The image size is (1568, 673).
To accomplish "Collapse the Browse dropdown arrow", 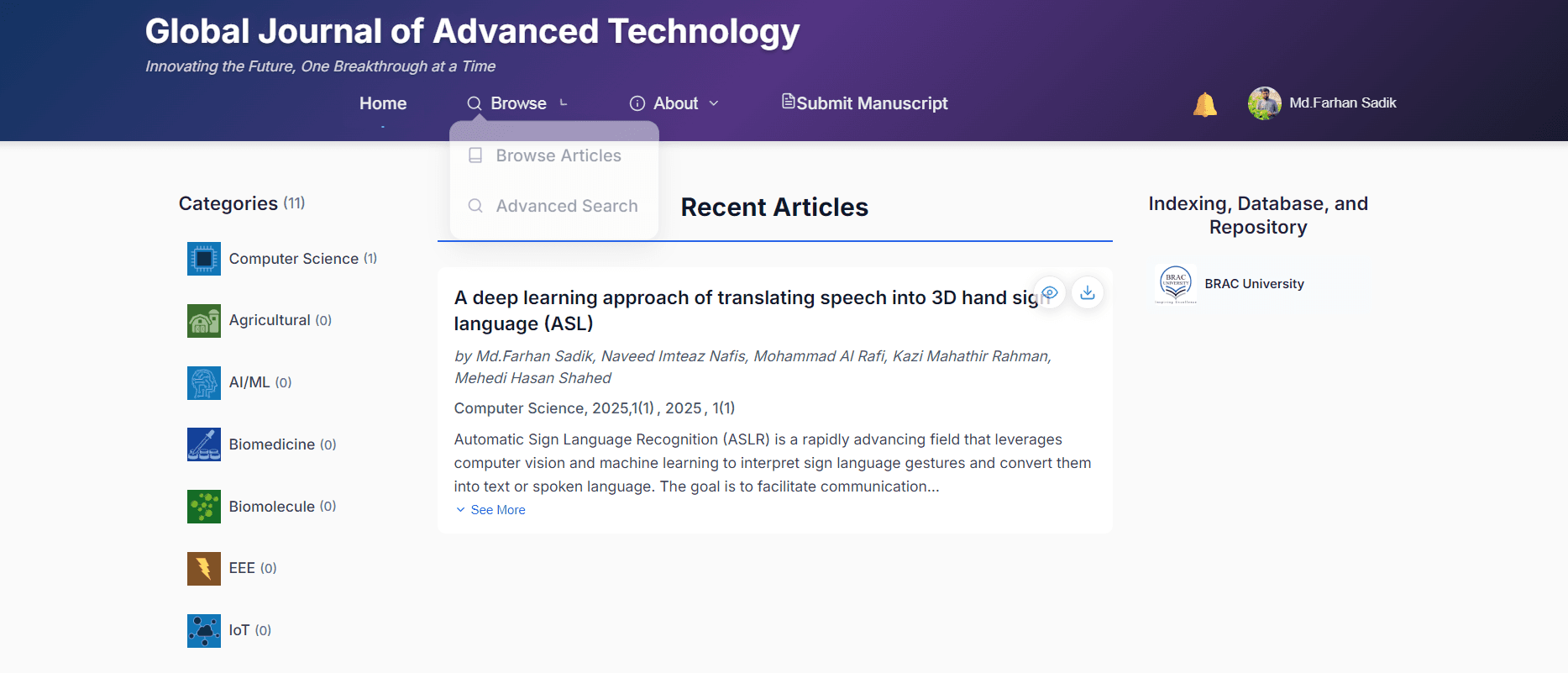I will coord(564,103).
